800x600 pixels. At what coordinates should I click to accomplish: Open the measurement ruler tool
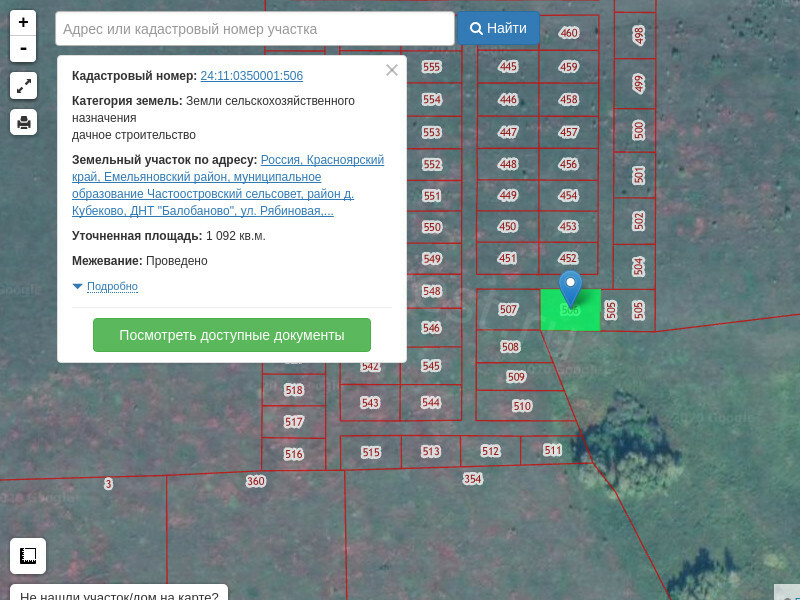tap(28, 555)
